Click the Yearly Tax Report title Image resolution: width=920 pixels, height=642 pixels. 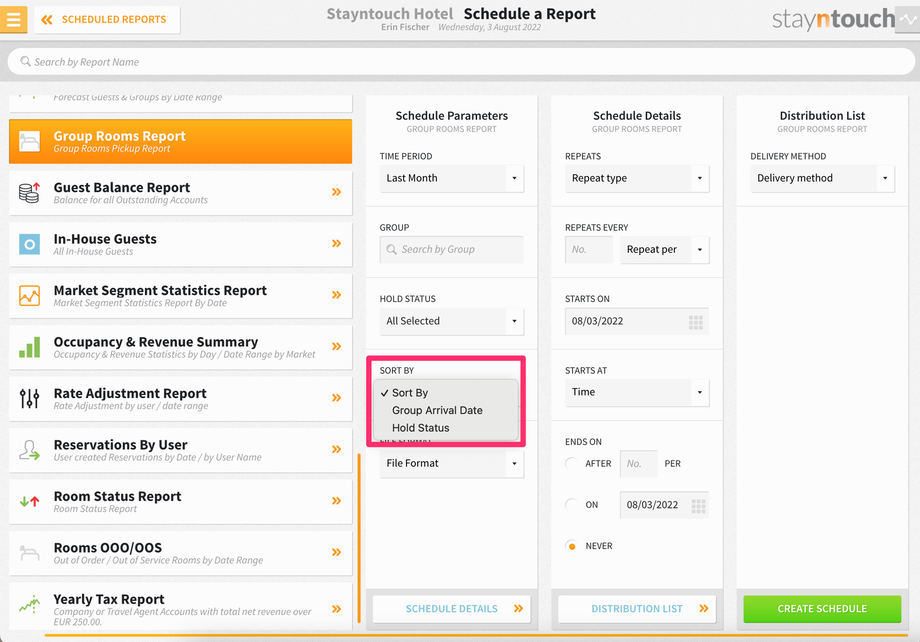(x=109, y=600)
